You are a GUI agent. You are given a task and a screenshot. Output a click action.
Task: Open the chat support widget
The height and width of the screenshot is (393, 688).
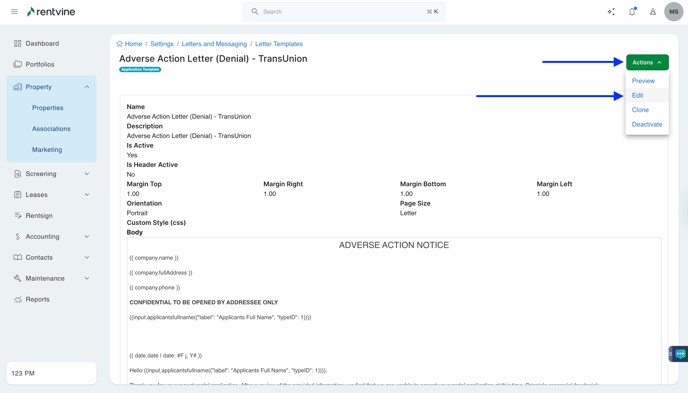[680, 354]
